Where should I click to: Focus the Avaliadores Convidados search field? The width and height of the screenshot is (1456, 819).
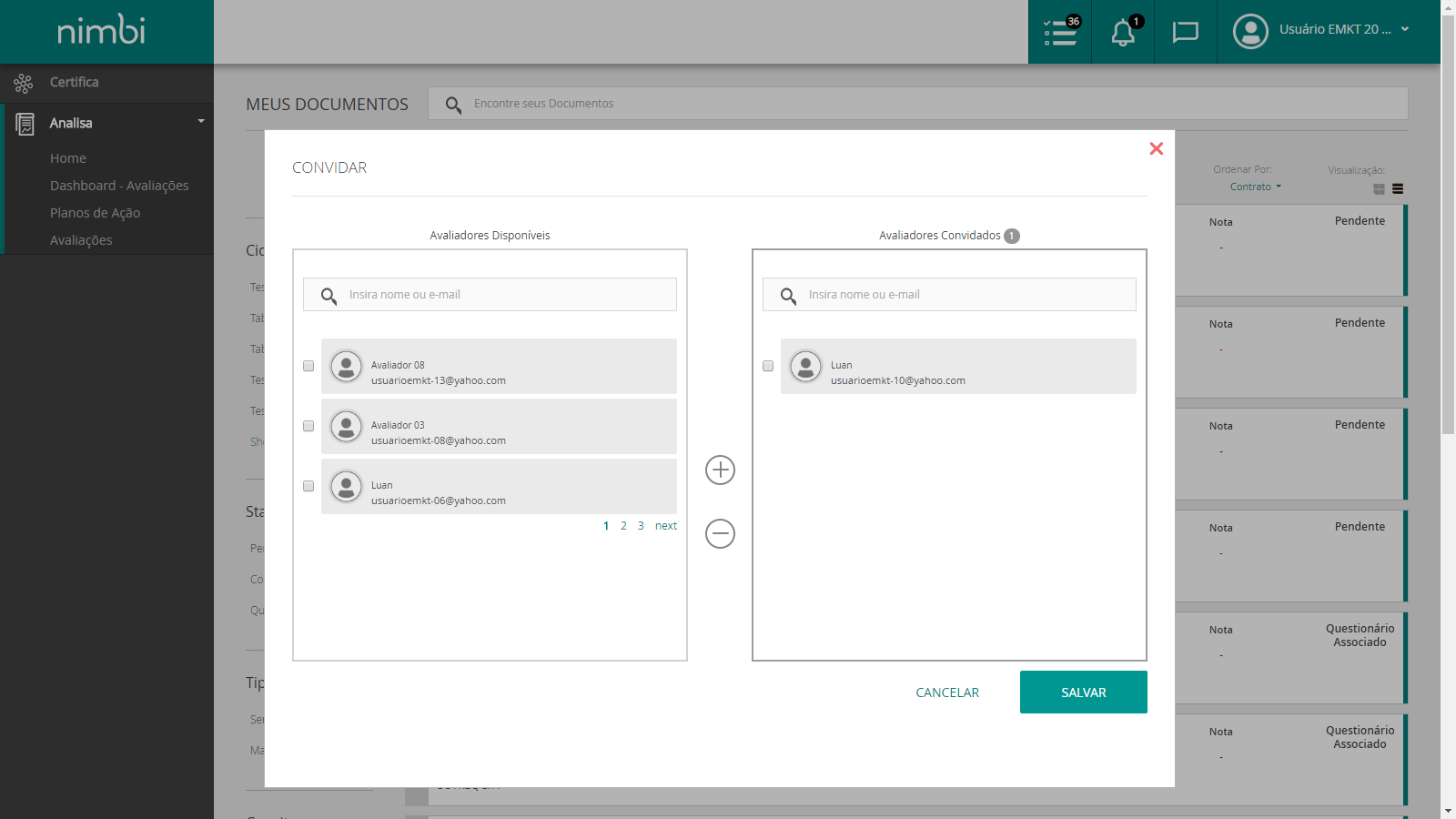(949, 295)
